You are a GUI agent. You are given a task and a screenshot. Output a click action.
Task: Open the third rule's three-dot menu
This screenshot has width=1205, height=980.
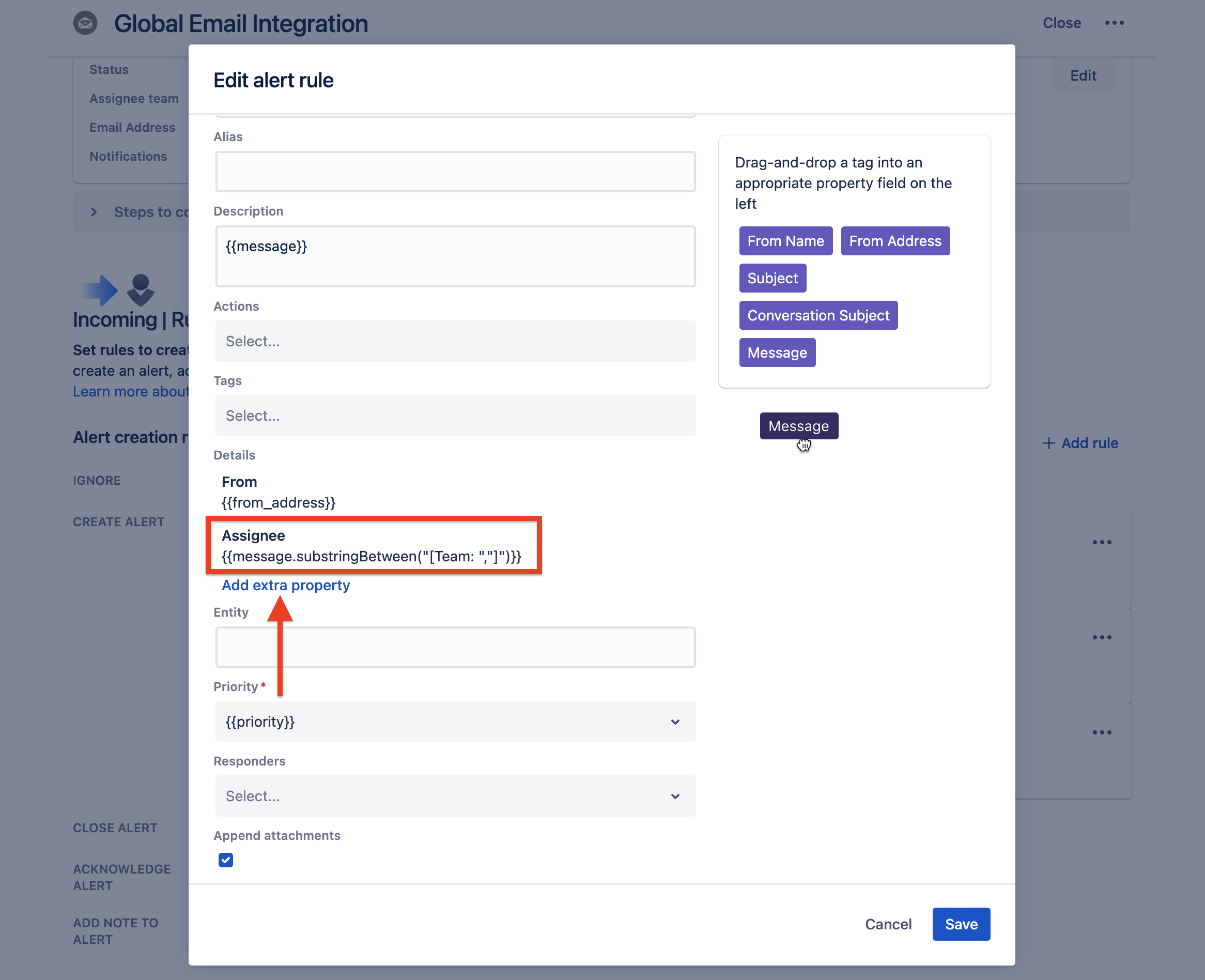click(1101, 732)
